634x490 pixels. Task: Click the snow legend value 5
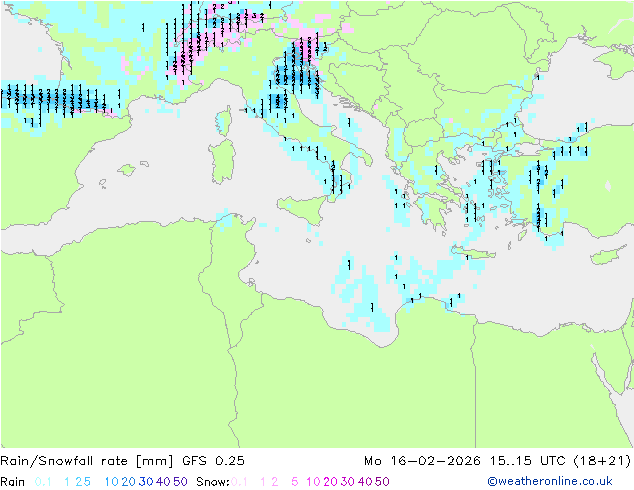tap(295, 482)
